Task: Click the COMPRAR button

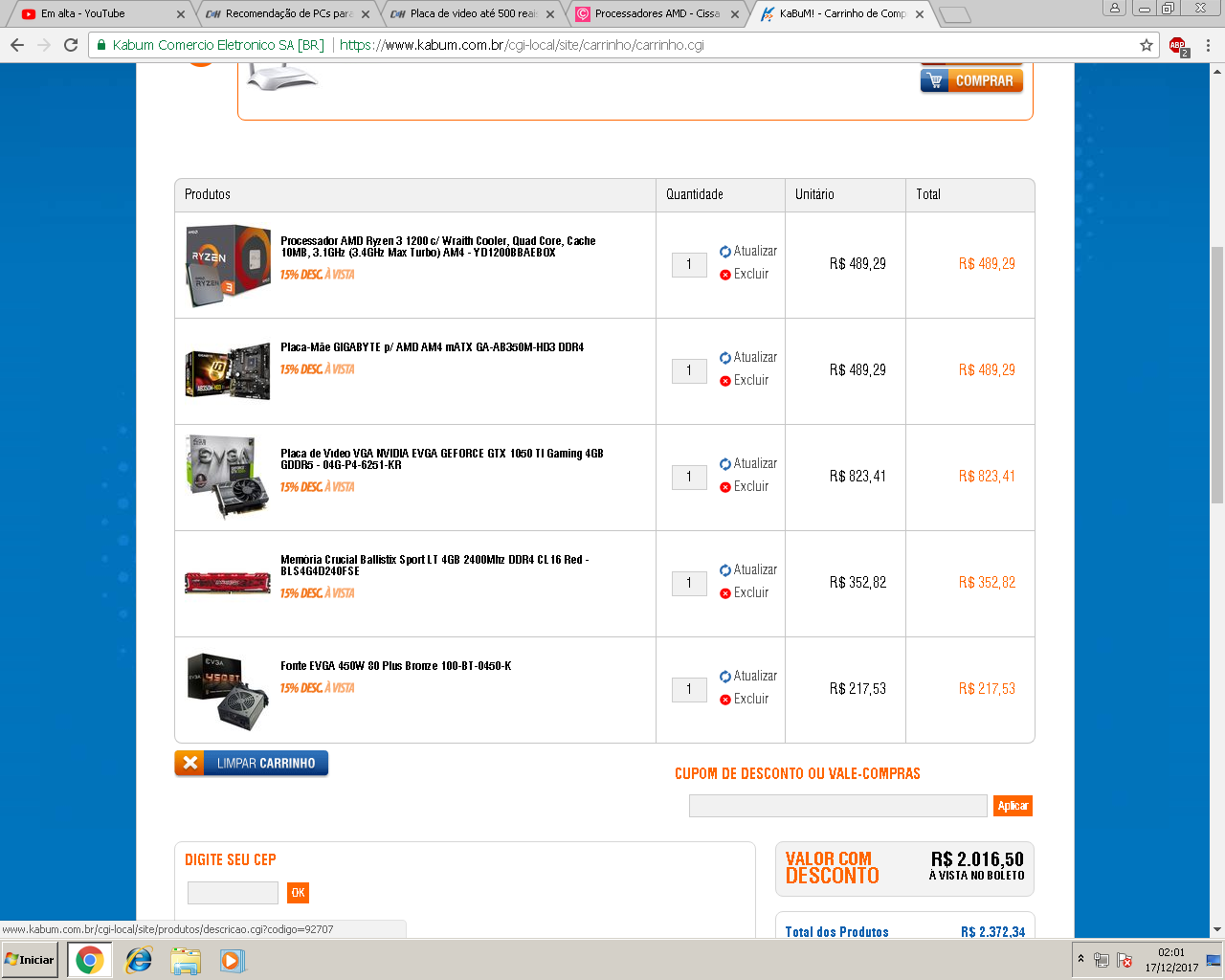Action: click(971, 81)
